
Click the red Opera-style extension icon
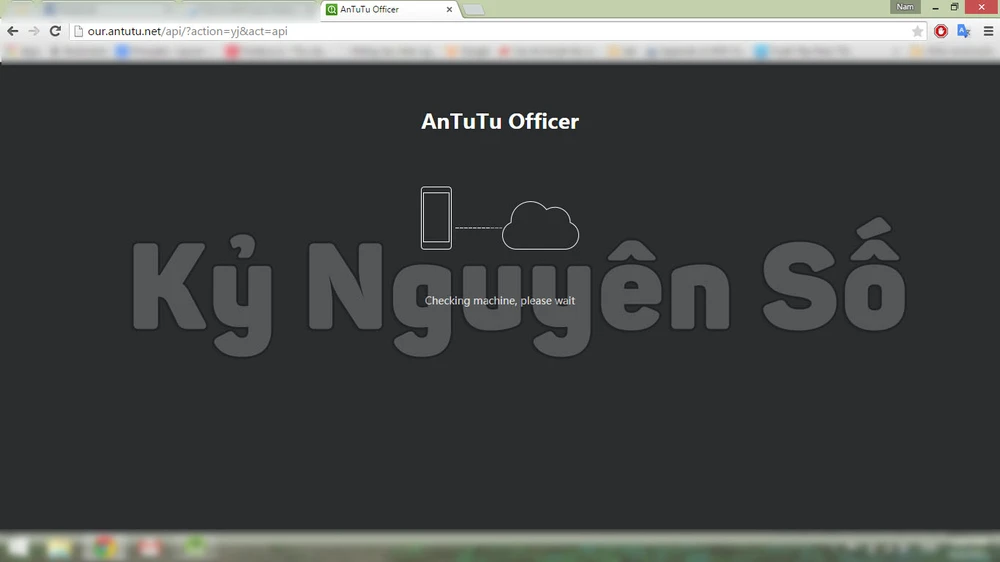(x=941, y=31)
